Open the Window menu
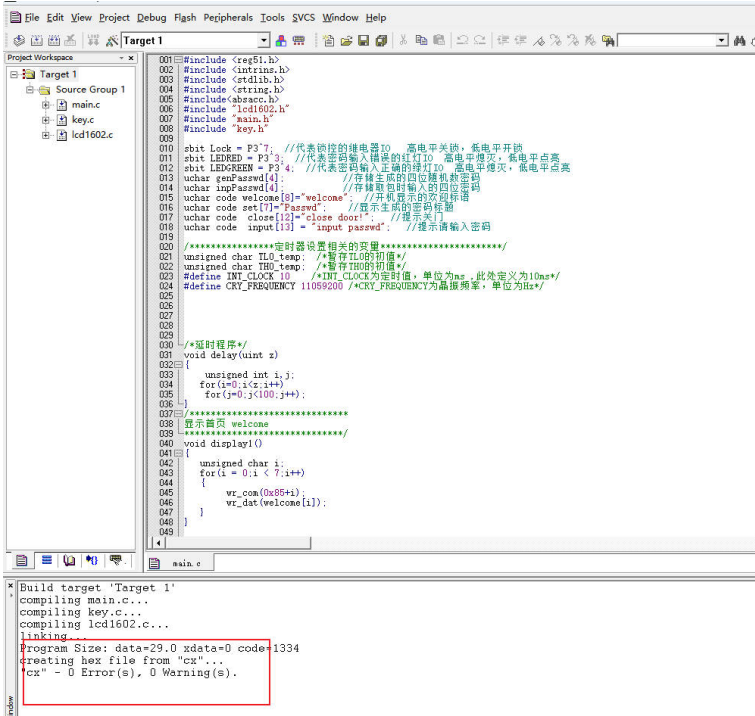The width and height of the screenshot is (755, 716). [x=340, y=18]
